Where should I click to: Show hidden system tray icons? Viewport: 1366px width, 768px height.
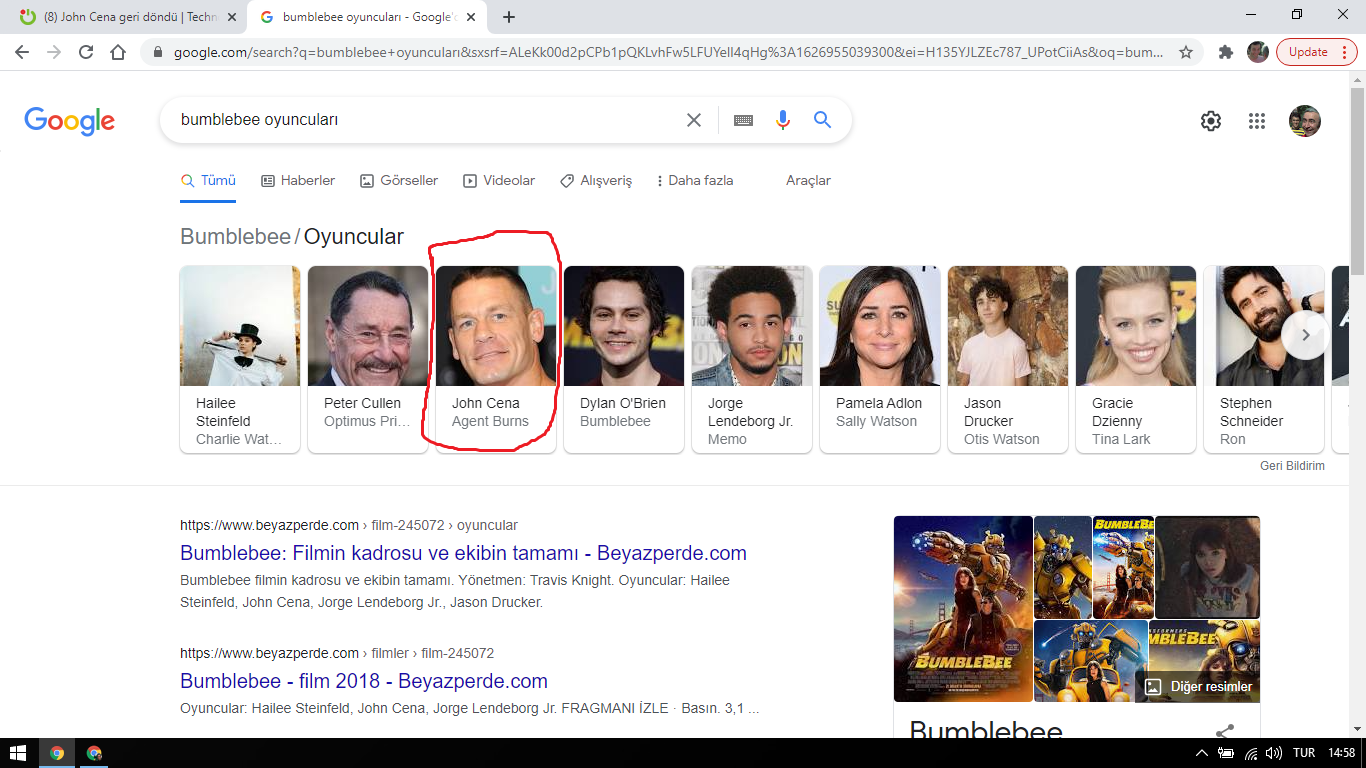click(x=1202, y=753)
